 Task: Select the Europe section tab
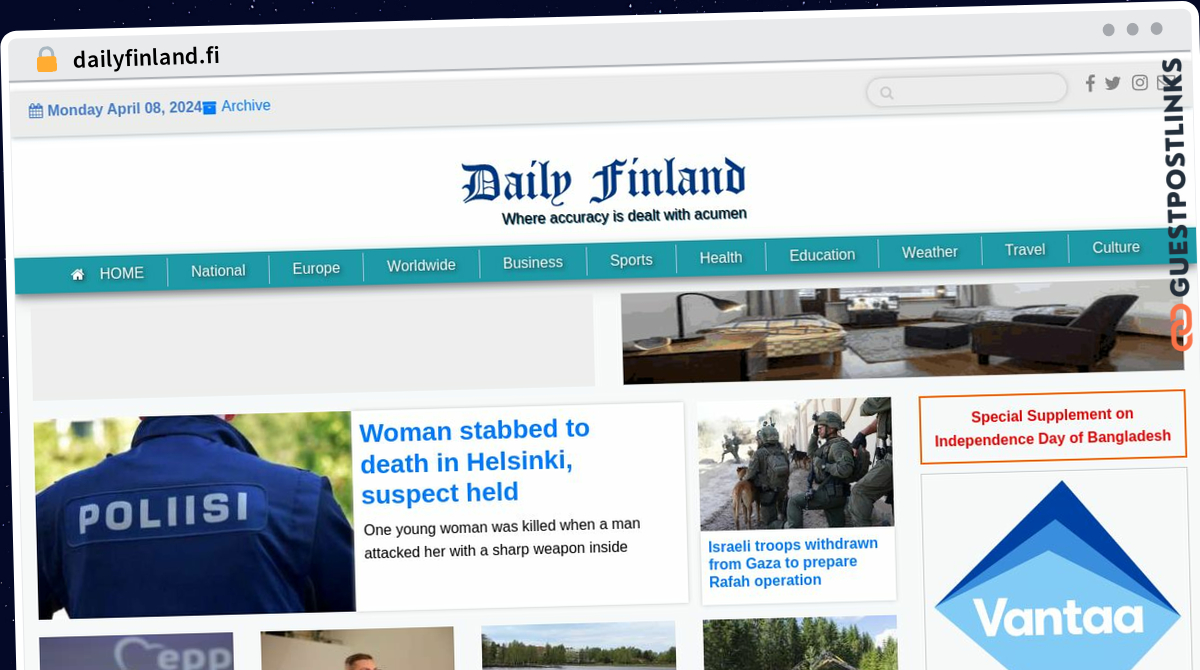pyautogui.click(x=316, y=268)
